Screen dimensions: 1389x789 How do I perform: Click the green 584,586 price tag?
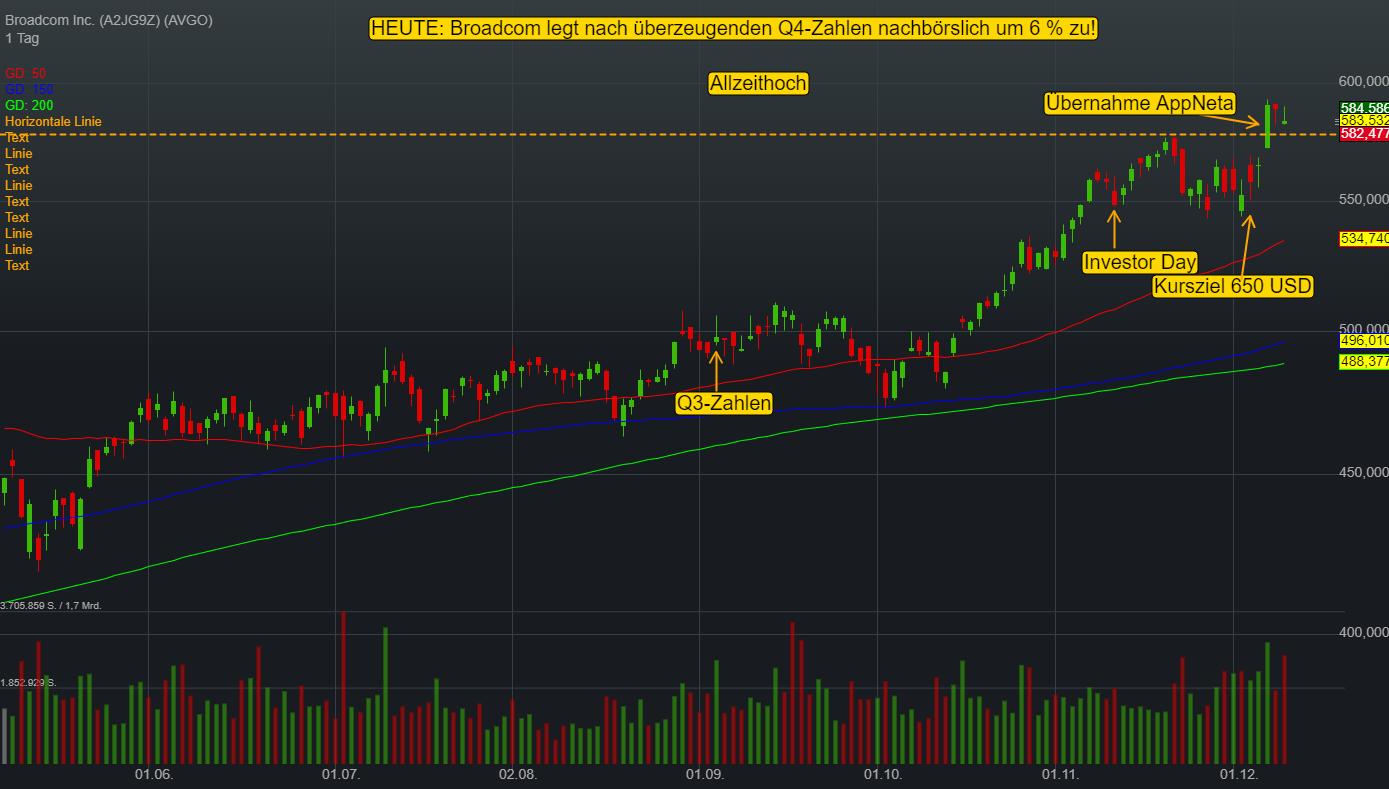tap(1364, 108)
